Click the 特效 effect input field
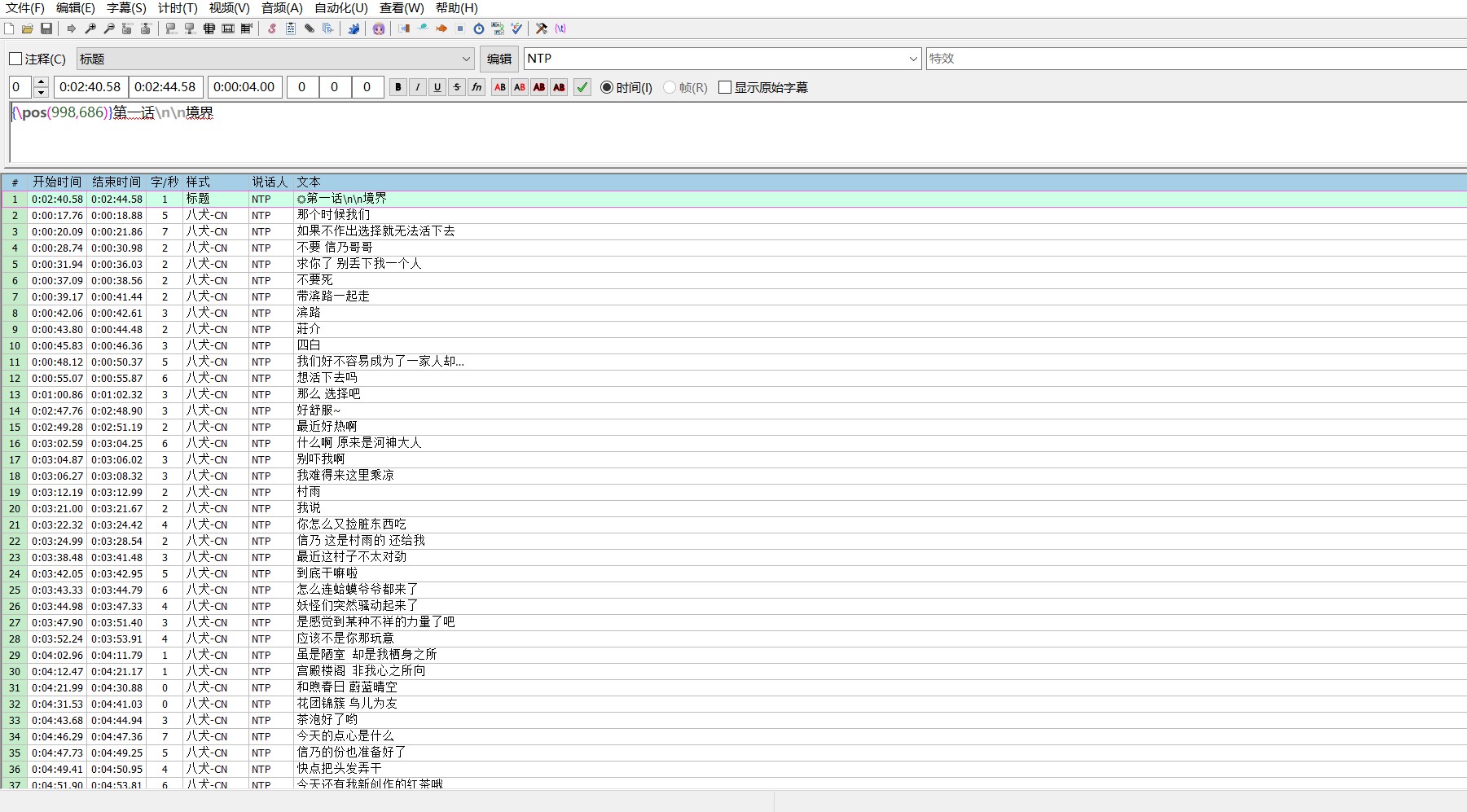Image resolution: width=1467 pixels, height=812 pixels. click(x=1196, y=59)
